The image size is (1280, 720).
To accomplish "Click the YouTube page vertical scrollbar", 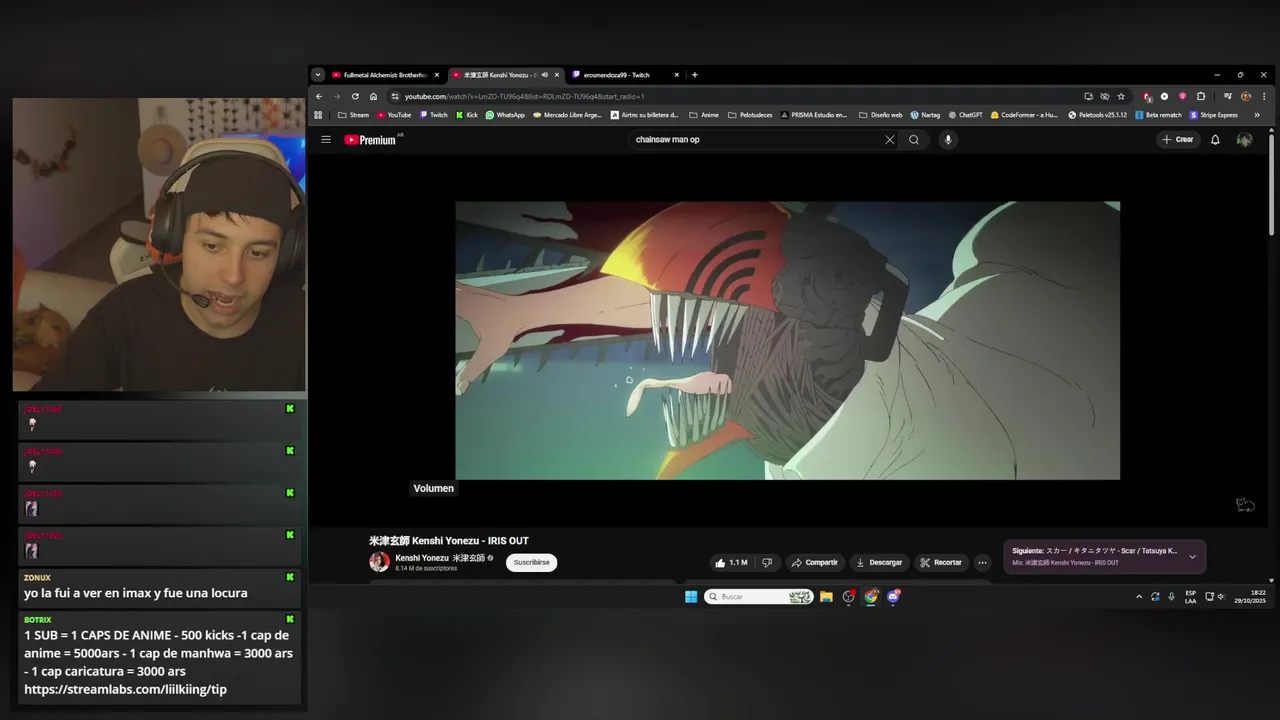I will [1271, 185].
